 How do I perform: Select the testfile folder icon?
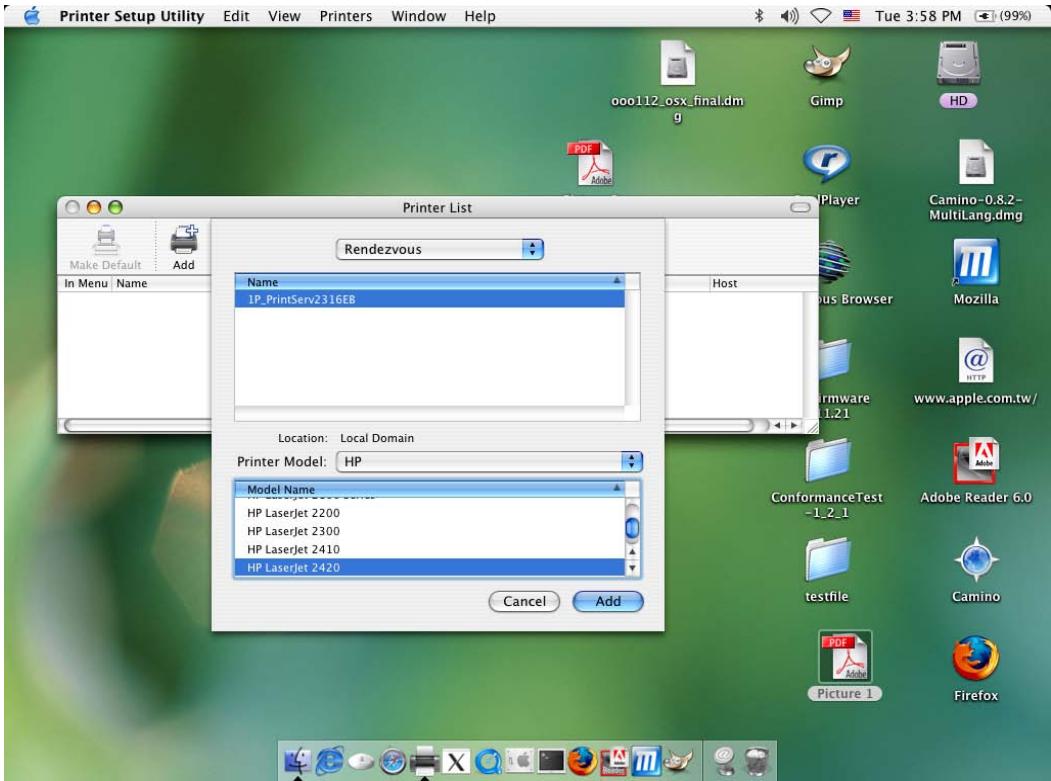tap(827, 559)
